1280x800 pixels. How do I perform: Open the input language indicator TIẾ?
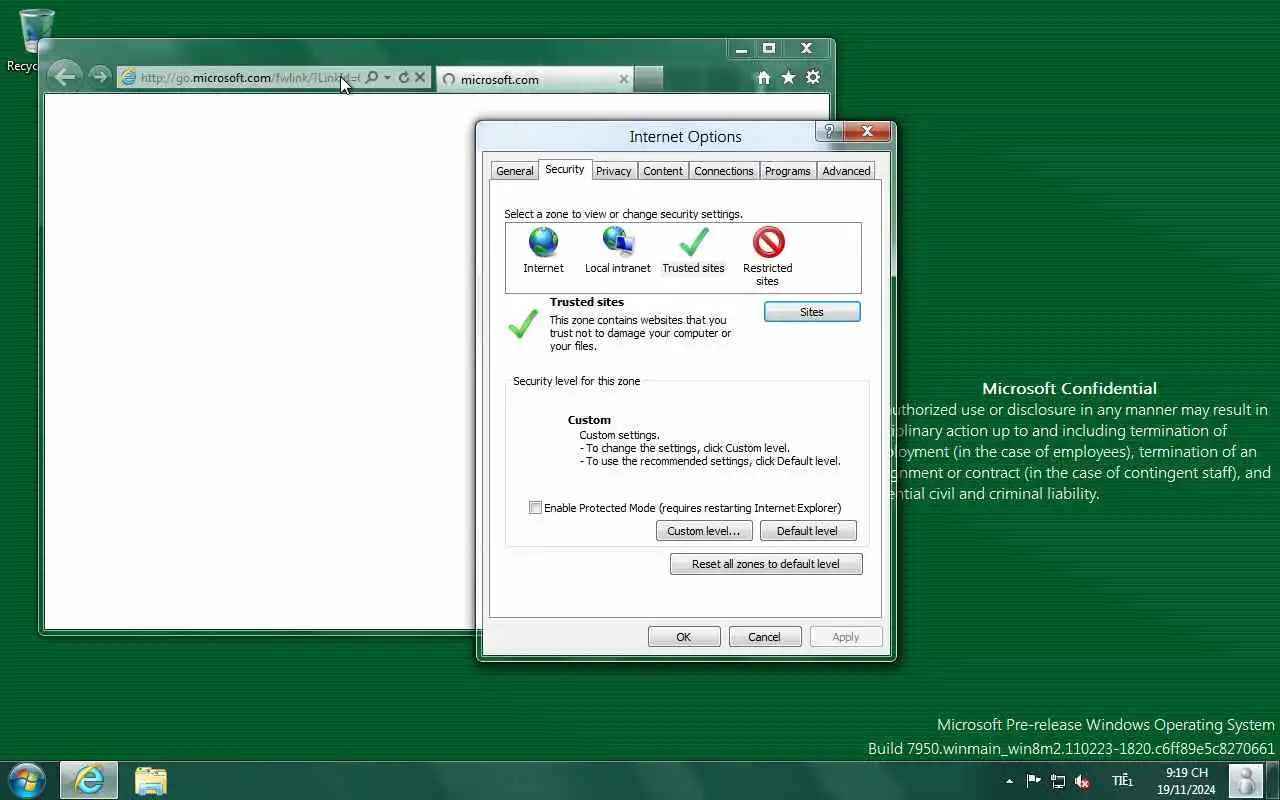coord(1122,781)
